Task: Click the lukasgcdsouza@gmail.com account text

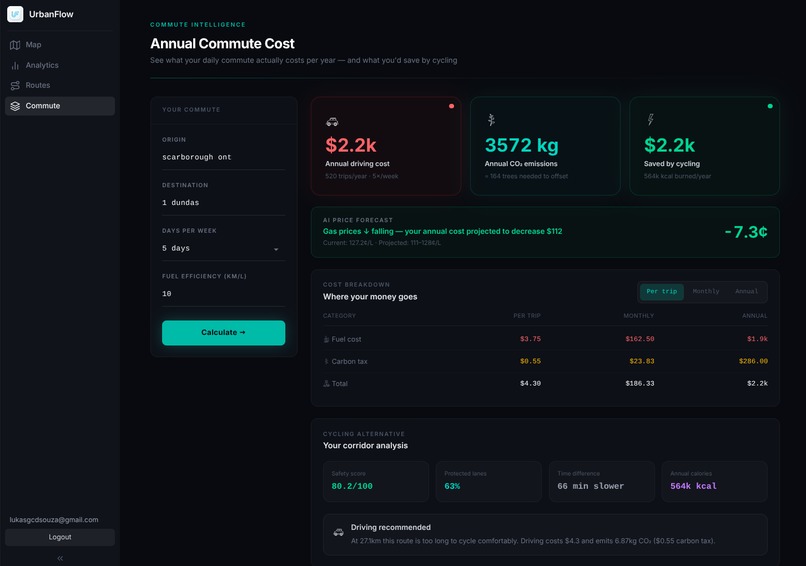Action: (x=54, y=520)
